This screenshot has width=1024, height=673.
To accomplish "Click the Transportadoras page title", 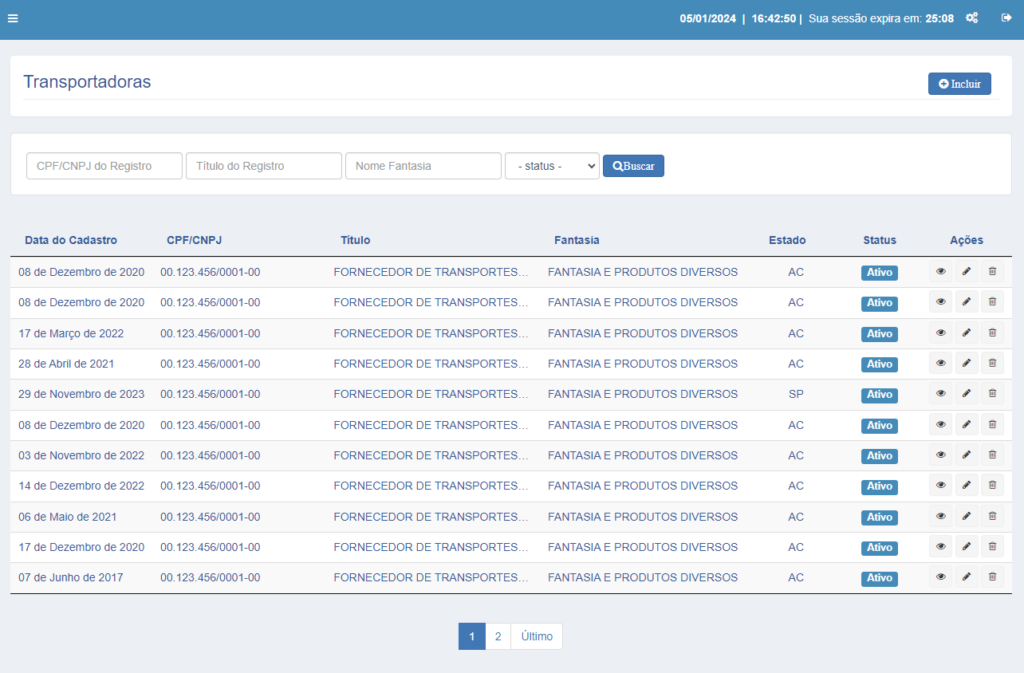I will click(x=87, y=82).
